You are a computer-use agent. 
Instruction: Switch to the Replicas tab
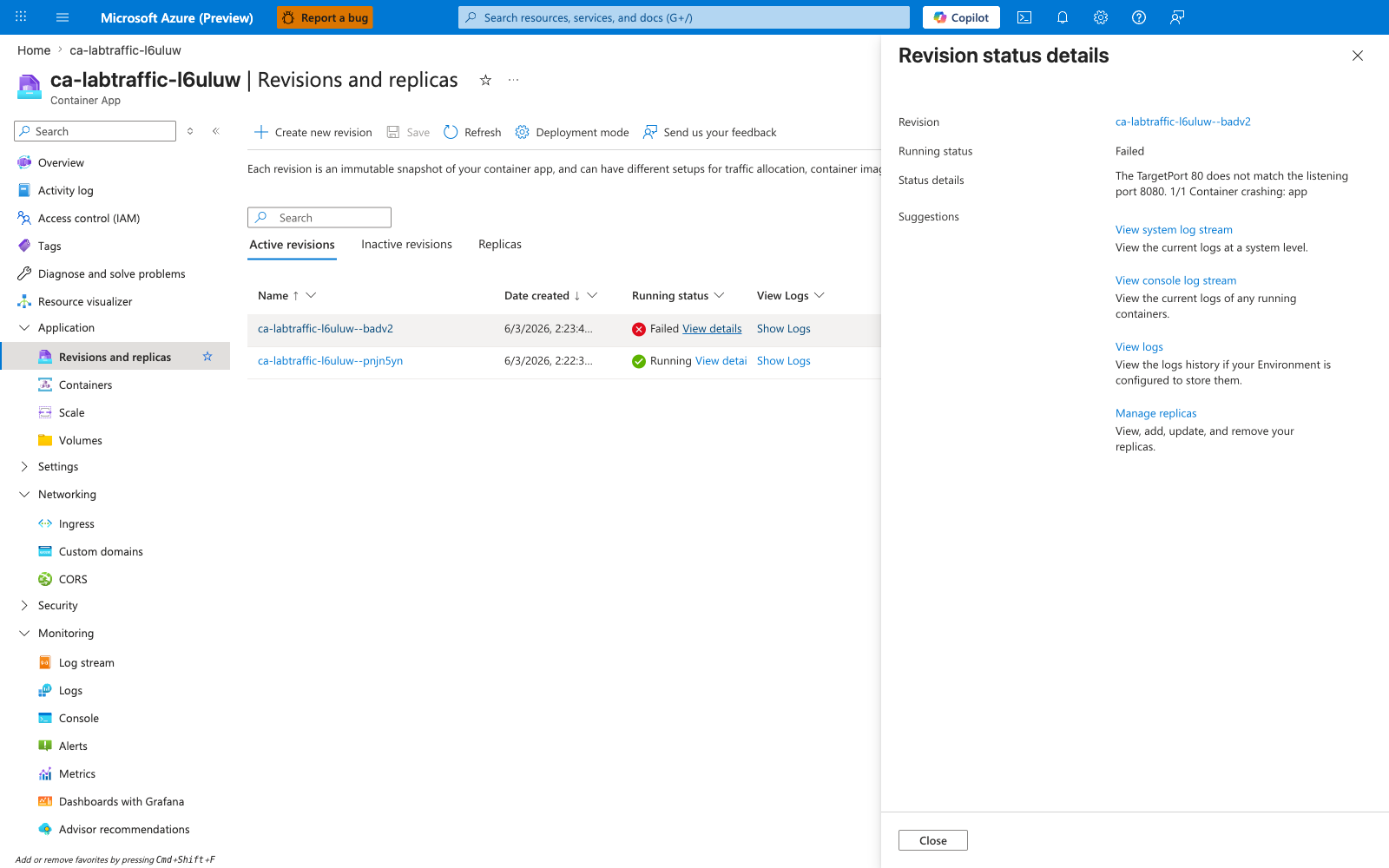[x=500, y=245]
